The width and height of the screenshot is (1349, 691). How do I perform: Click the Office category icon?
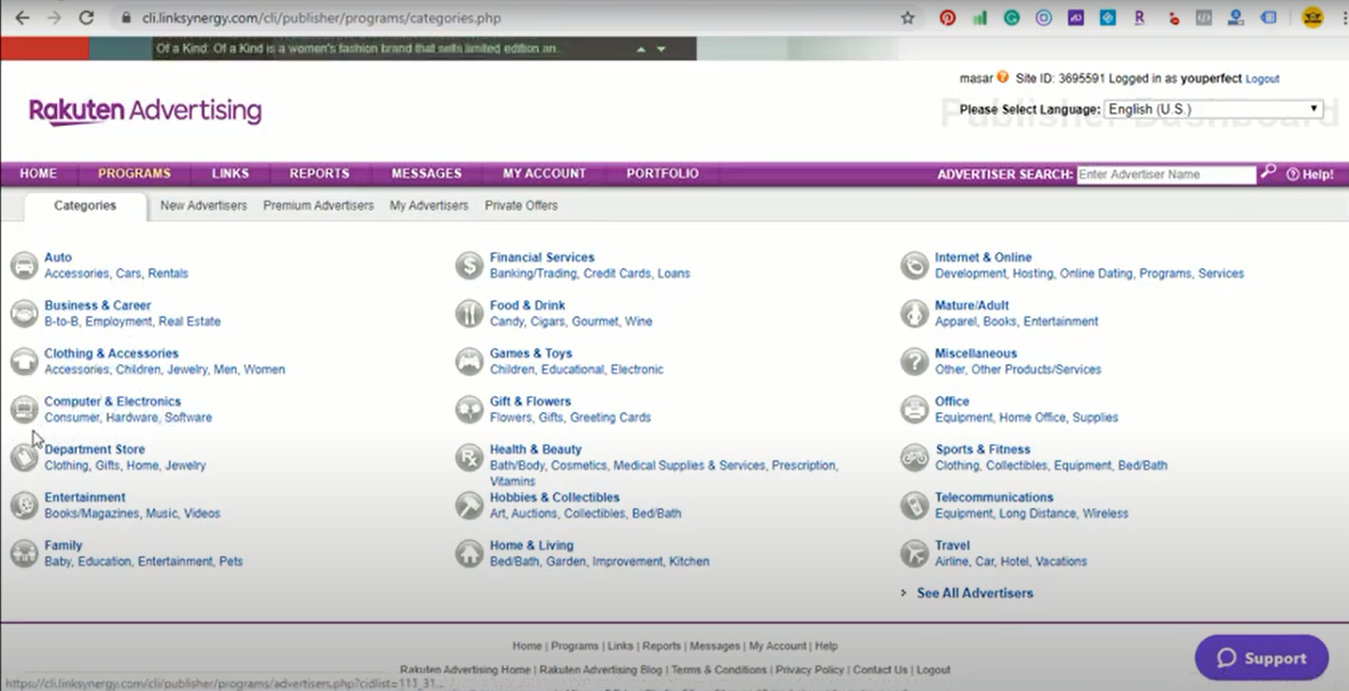tap(914, 410)
